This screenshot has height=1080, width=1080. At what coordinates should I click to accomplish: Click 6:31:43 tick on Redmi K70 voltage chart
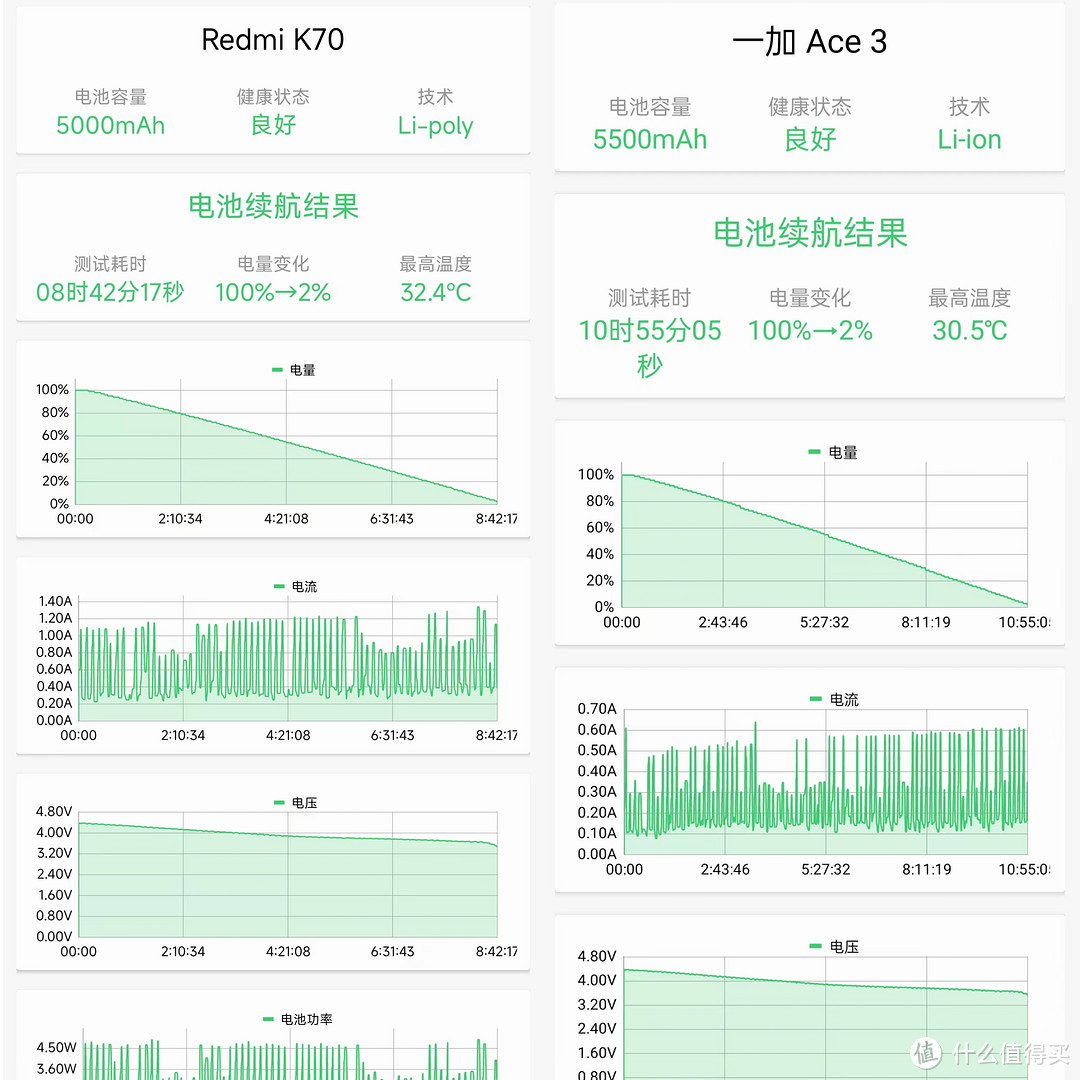393,951
